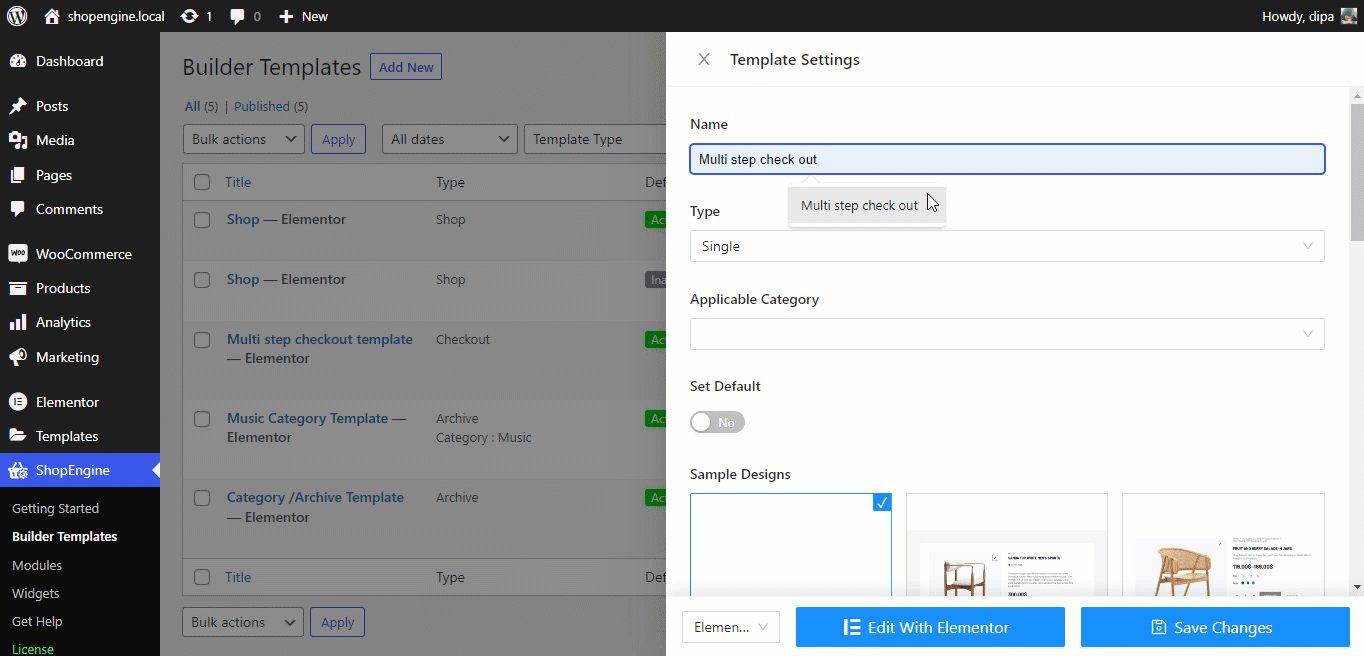Click the scrollbar down arrow in panel
The width and height of the screenshot is (1364, 656).
click(x=1357, y=587)
